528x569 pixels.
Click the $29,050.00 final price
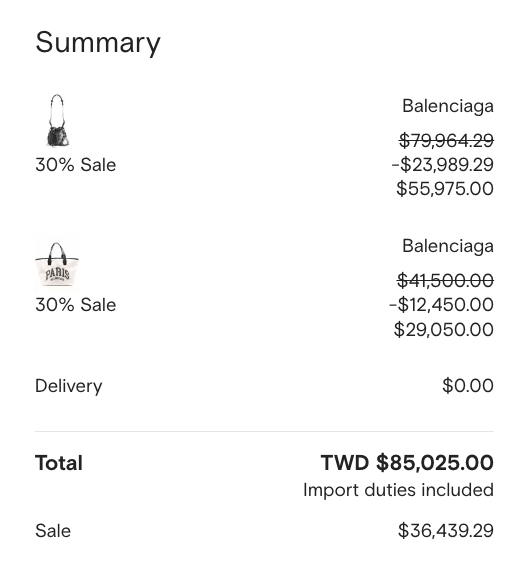(444, 329)
